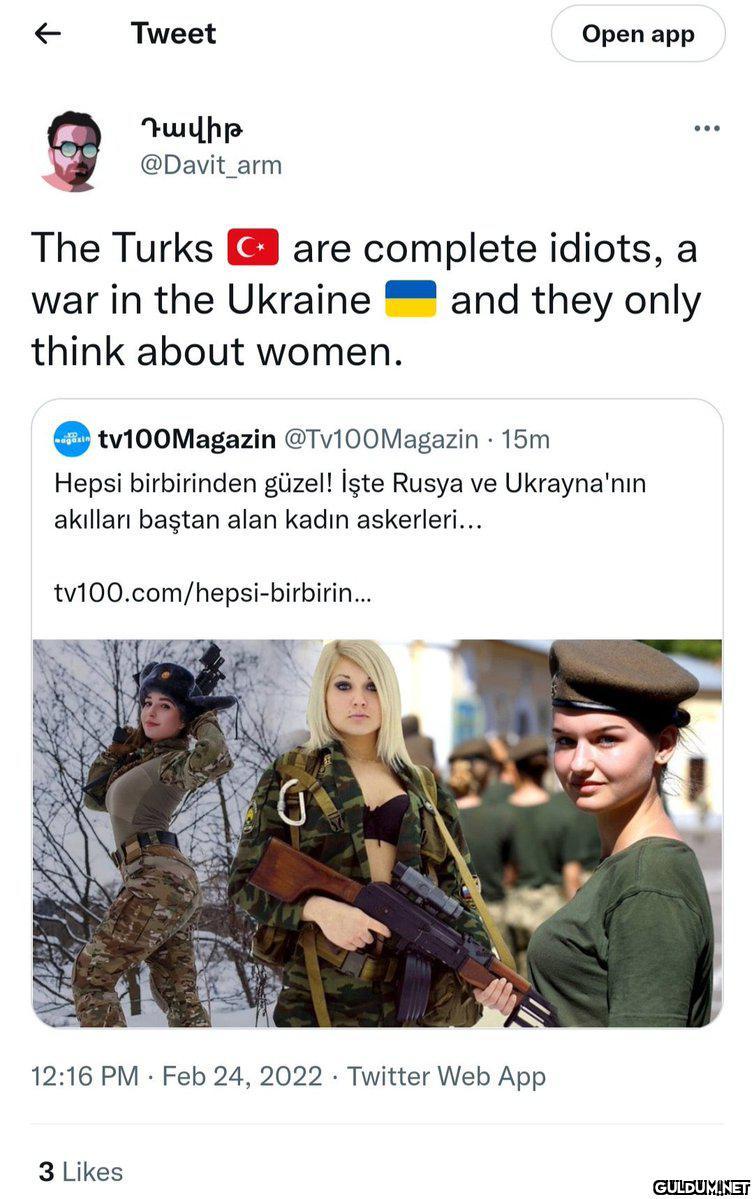
Task: Click the Twitter Web App source label
Action: (x=447, y=1076)
